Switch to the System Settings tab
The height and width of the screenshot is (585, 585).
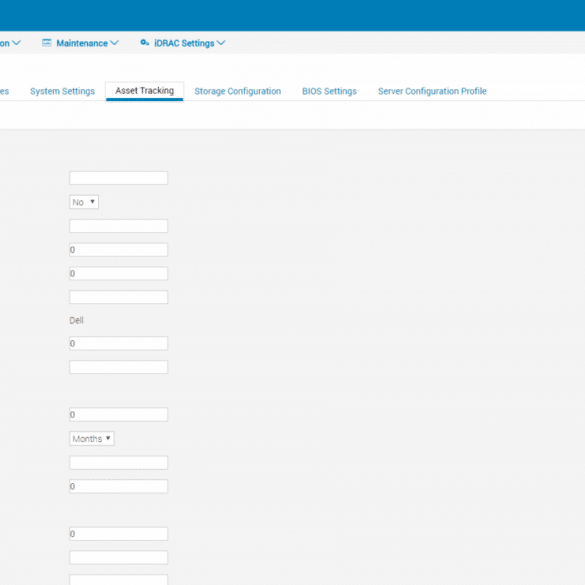[x=62, y=91]
